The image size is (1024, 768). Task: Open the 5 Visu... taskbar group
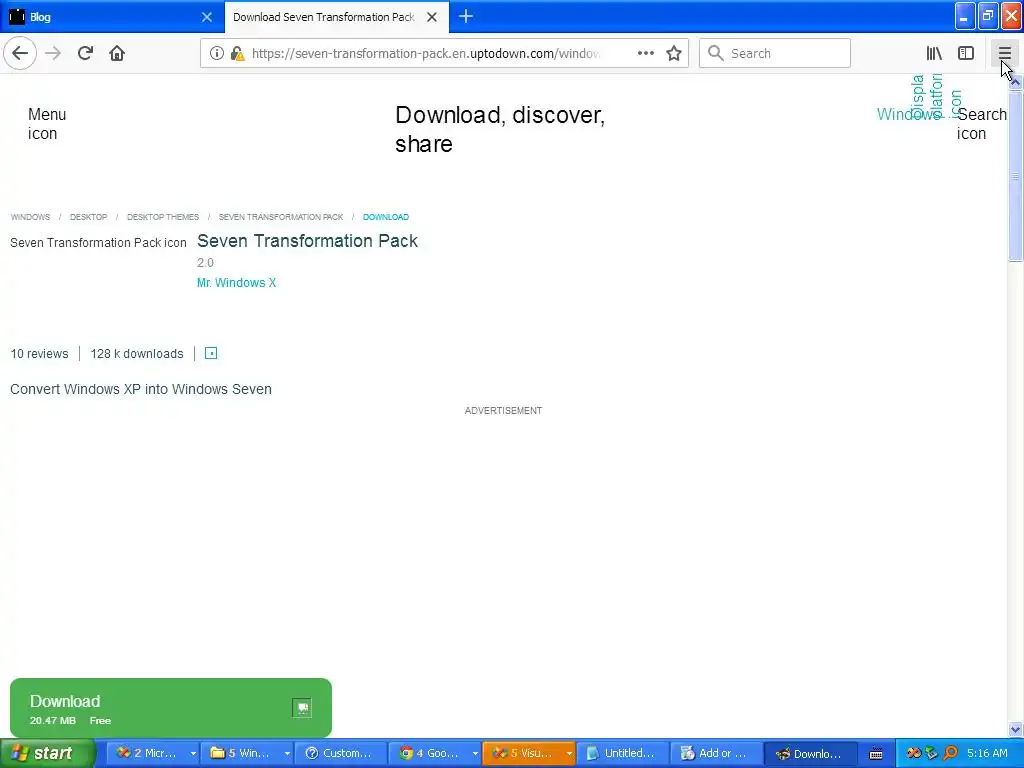pos(528,753)
